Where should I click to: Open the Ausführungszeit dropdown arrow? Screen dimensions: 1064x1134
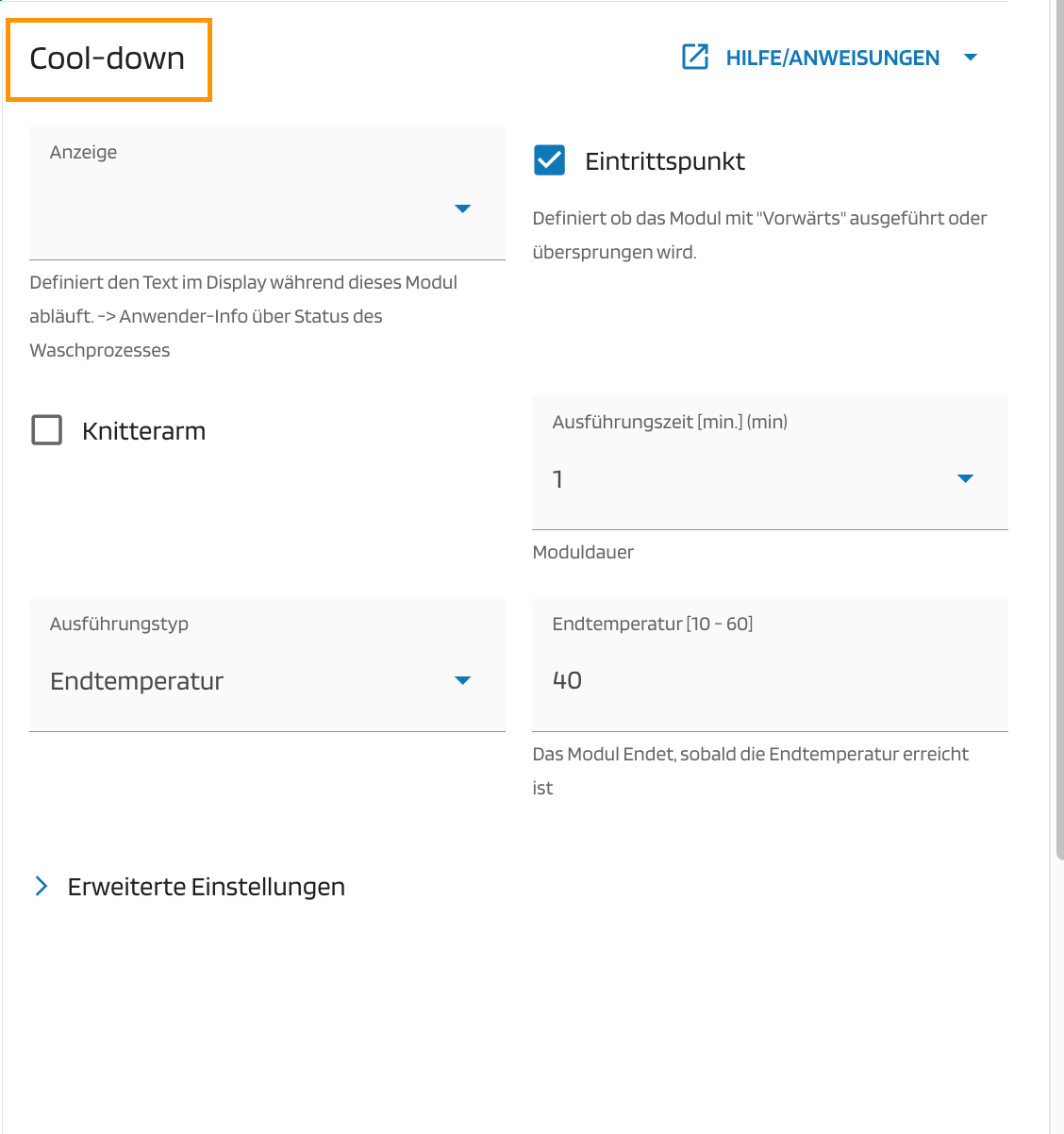tap(965, 478)
